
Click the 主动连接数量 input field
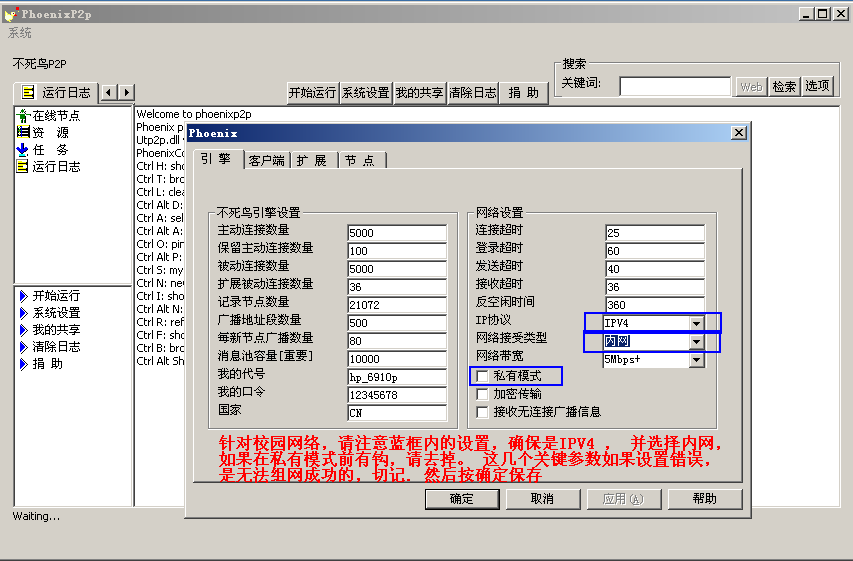[396, 233]
